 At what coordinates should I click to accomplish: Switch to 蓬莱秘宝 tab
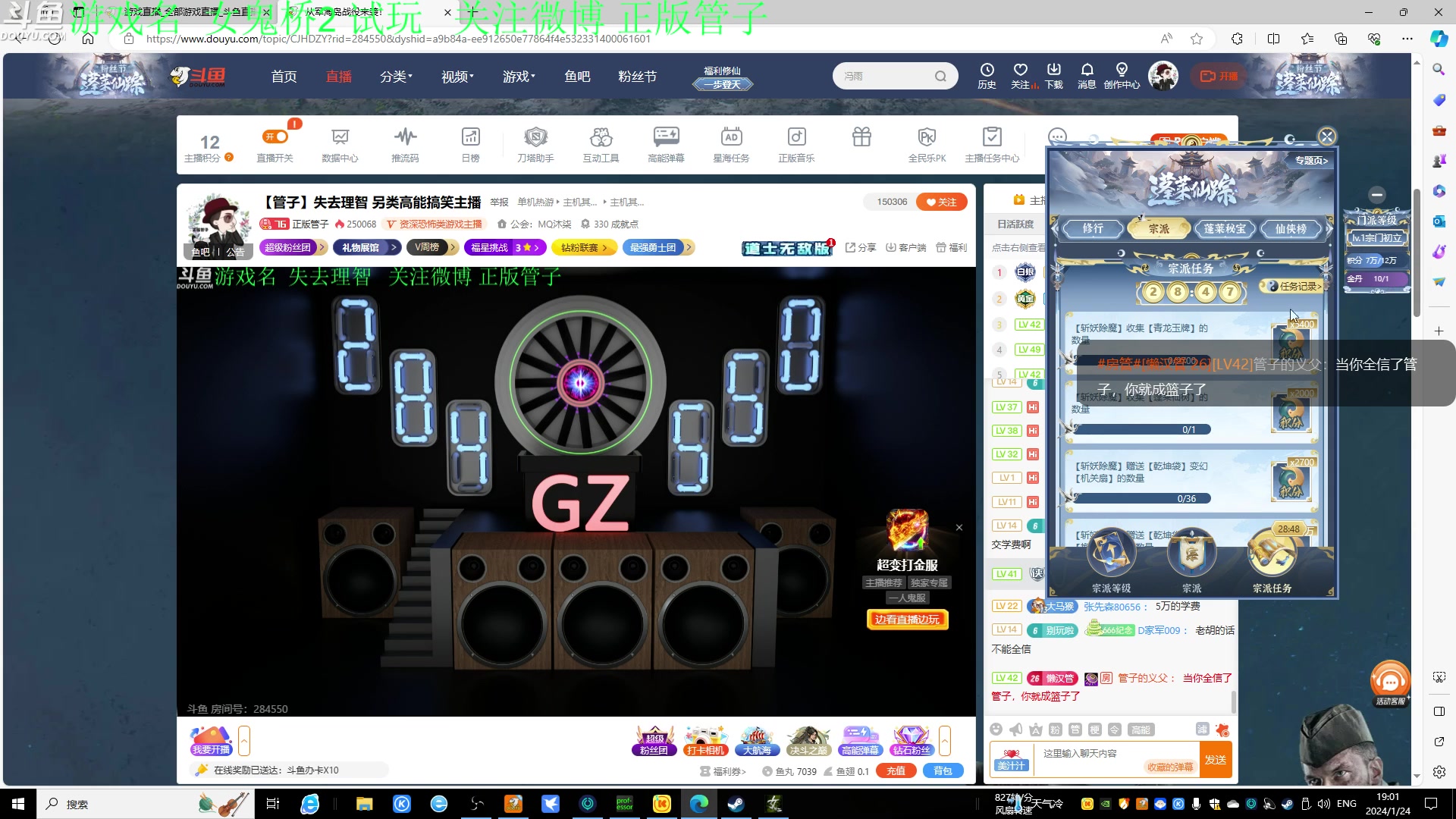point(1225,228)
